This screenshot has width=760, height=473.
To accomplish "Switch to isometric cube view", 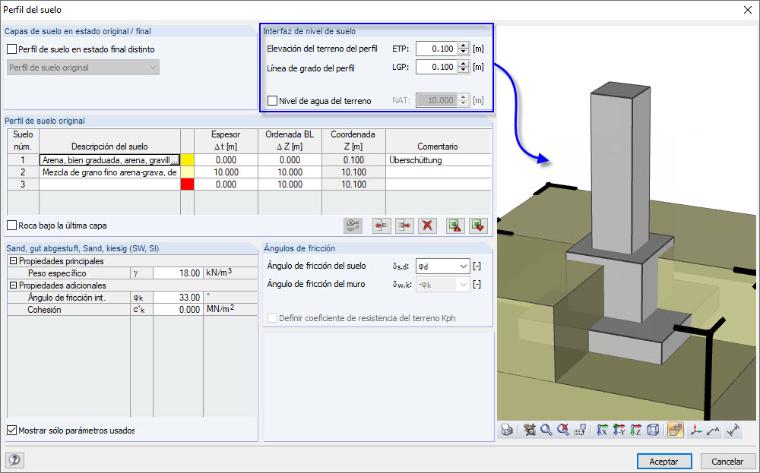I will point(653,430).
